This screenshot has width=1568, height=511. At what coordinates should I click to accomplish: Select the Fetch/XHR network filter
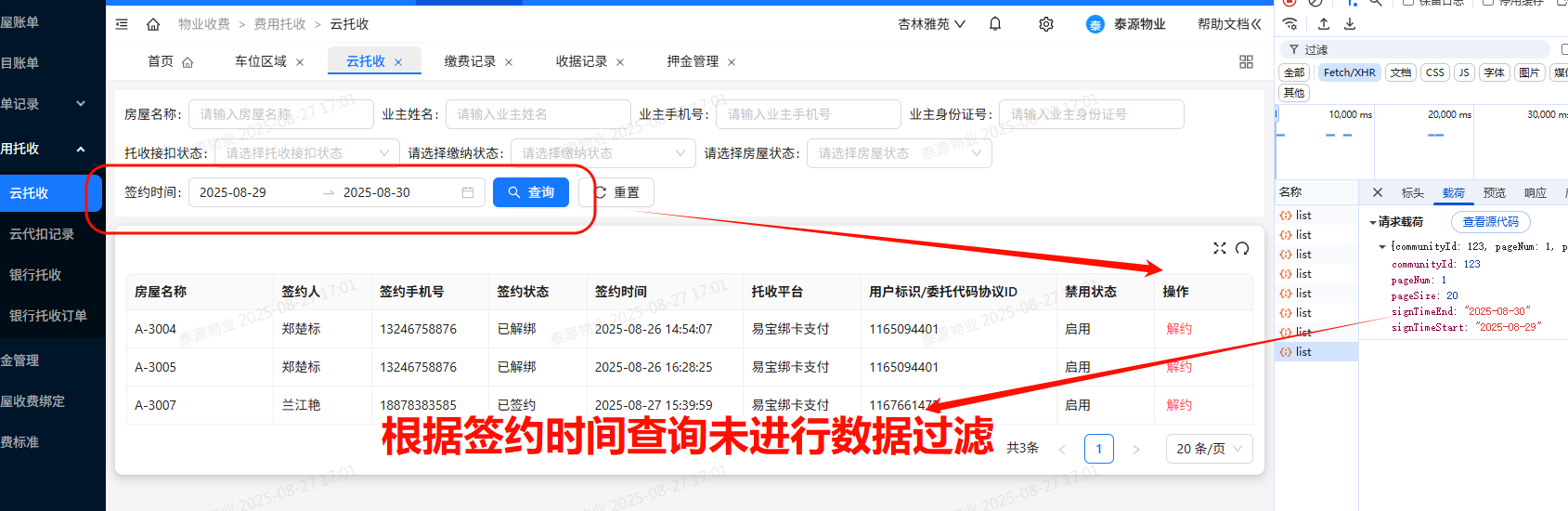coord(1349,72)
